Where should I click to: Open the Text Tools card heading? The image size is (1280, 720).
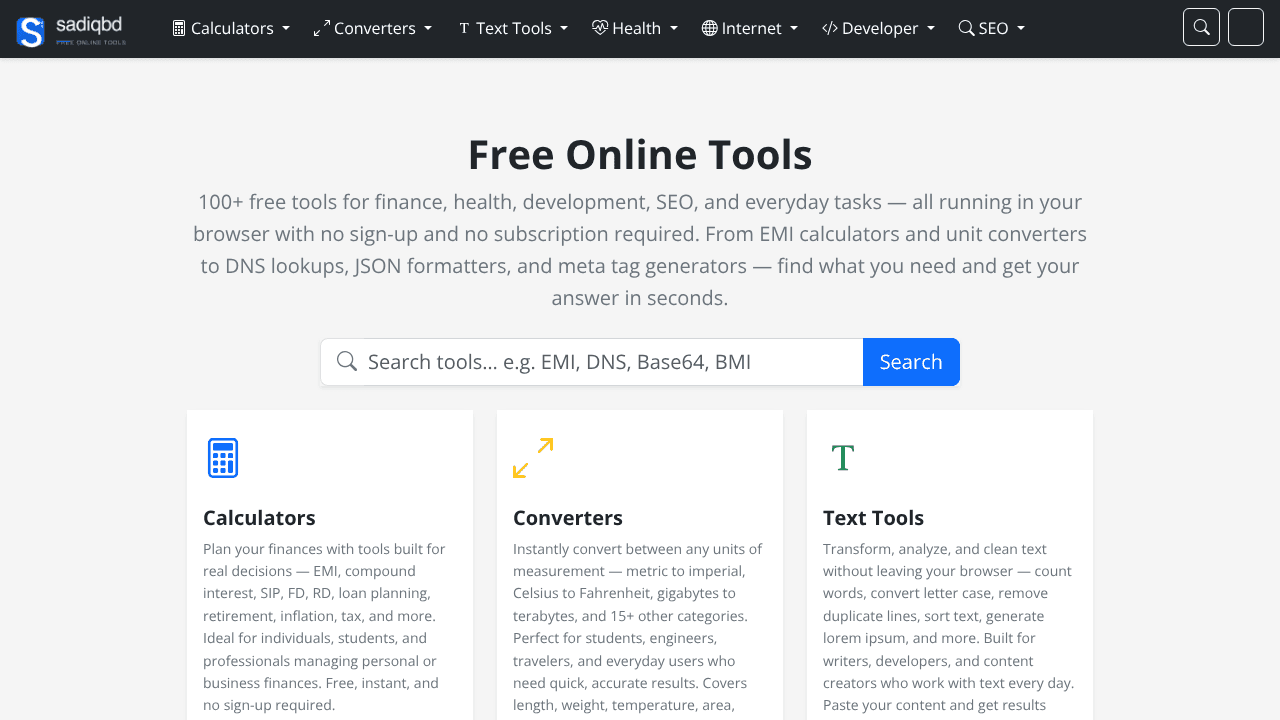[873, 518]
